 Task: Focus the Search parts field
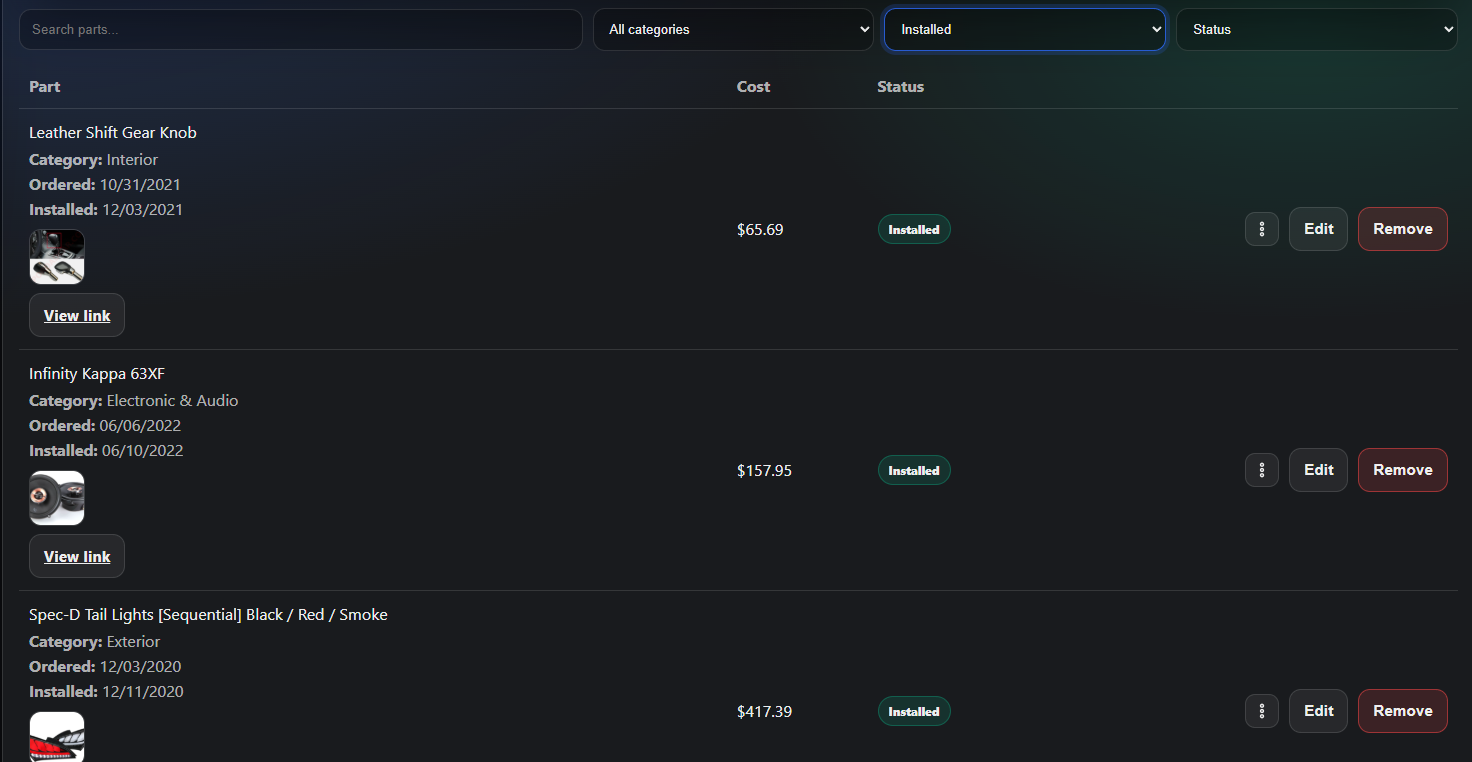click(x=301, y=29)
